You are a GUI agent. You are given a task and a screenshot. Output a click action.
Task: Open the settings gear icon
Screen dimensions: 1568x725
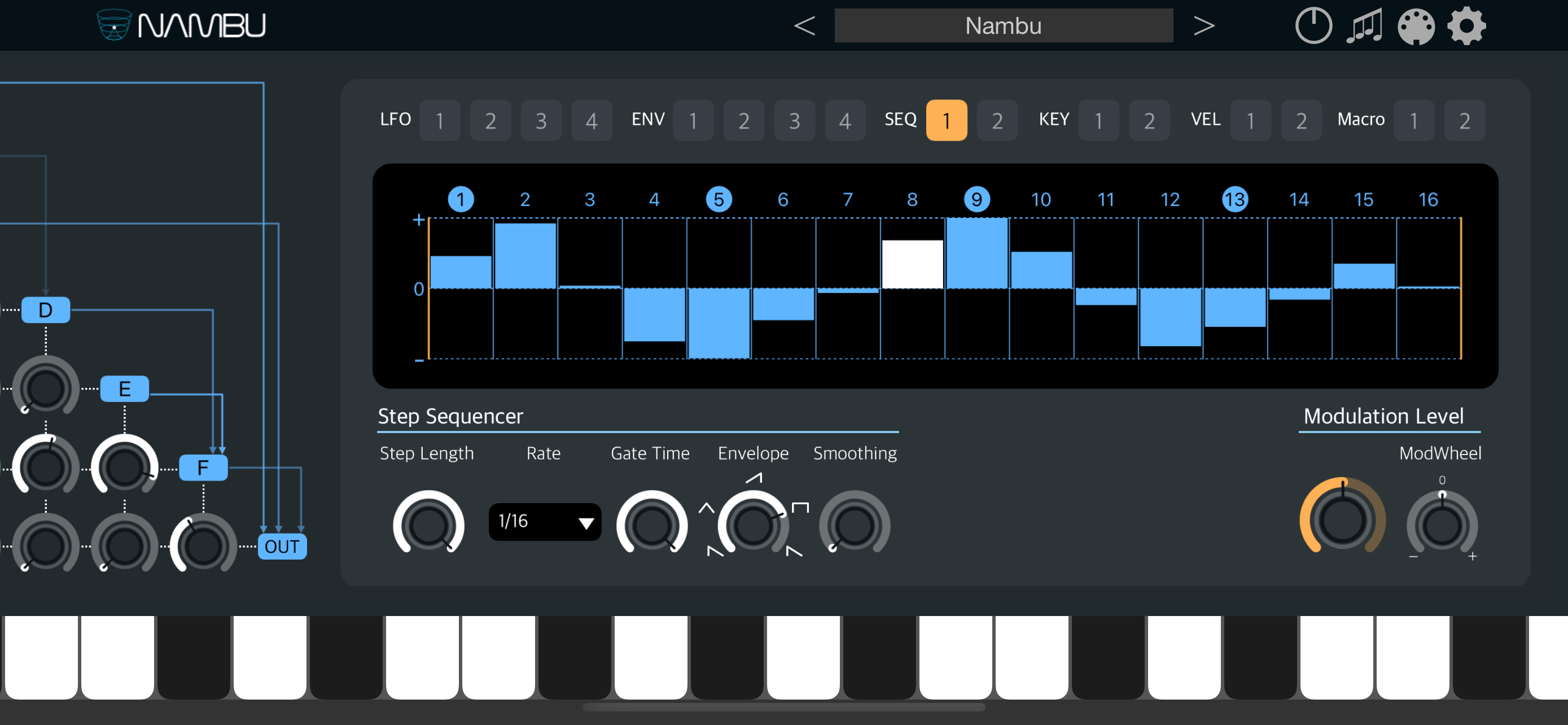1466,25
